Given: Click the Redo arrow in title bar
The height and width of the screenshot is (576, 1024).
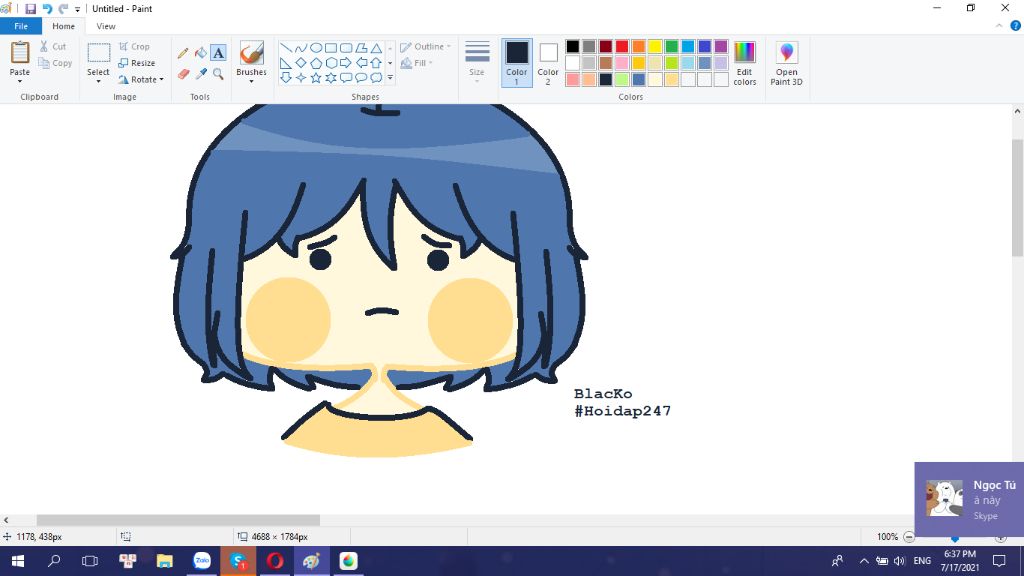Looking at the screenshot, I should (63, 8).
